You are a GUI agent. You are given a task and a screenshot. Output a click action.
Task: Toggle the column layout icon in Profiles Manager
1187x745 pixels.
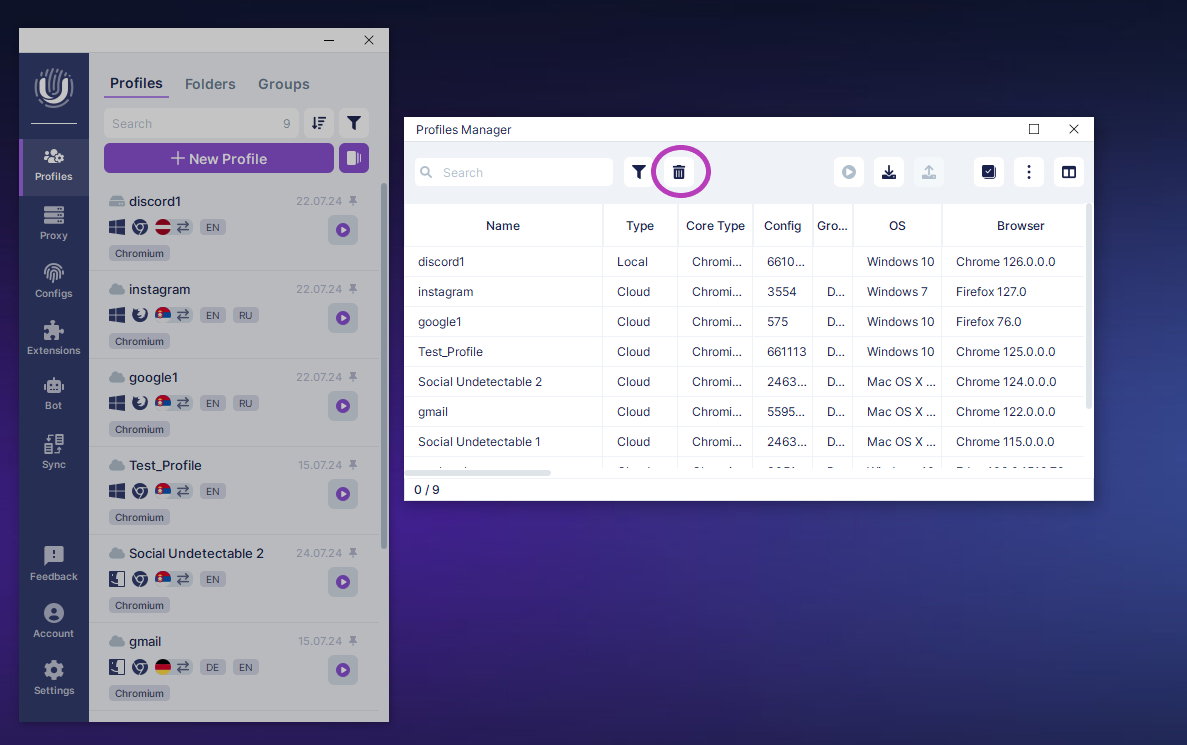tap(1069, 172)
